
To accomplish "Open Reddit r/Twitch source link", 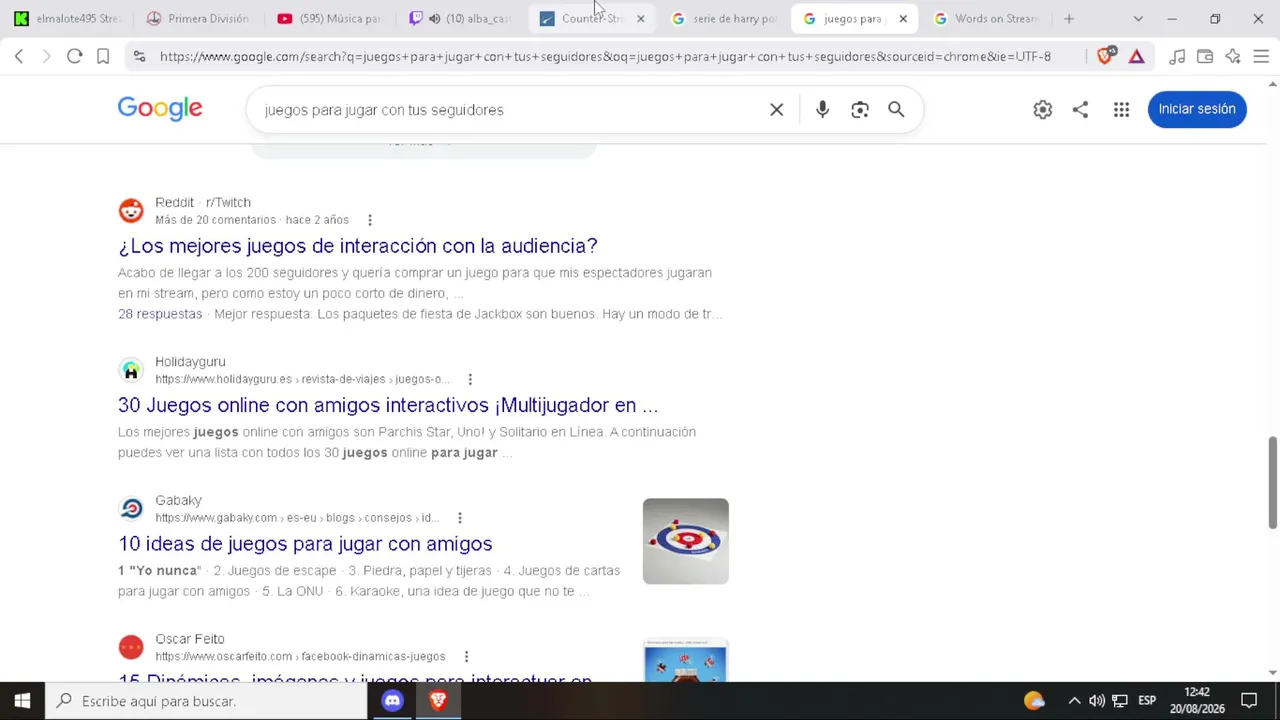I will click(x=203, y=203).
